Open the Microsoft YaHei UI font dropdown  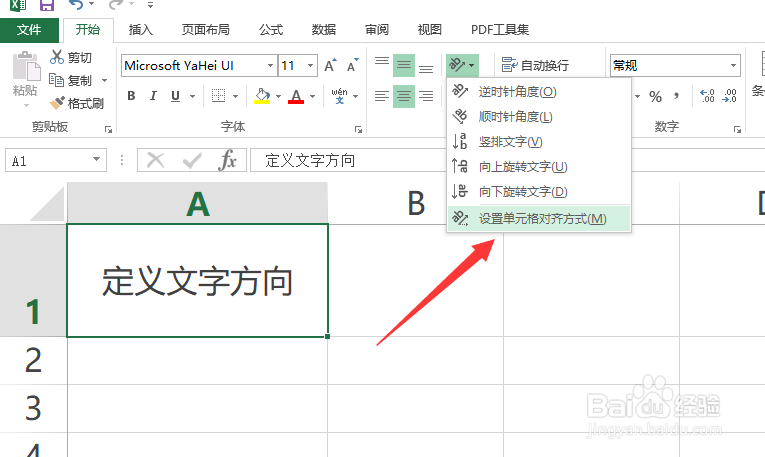coord(270,65)
